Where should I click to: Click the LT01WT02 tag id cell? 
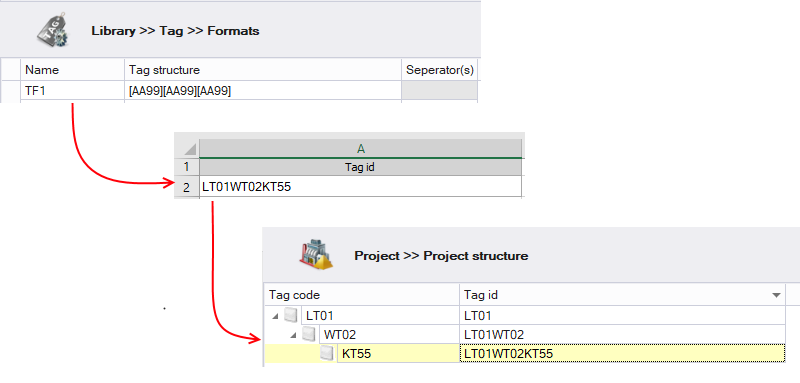[x=622, y=335]
